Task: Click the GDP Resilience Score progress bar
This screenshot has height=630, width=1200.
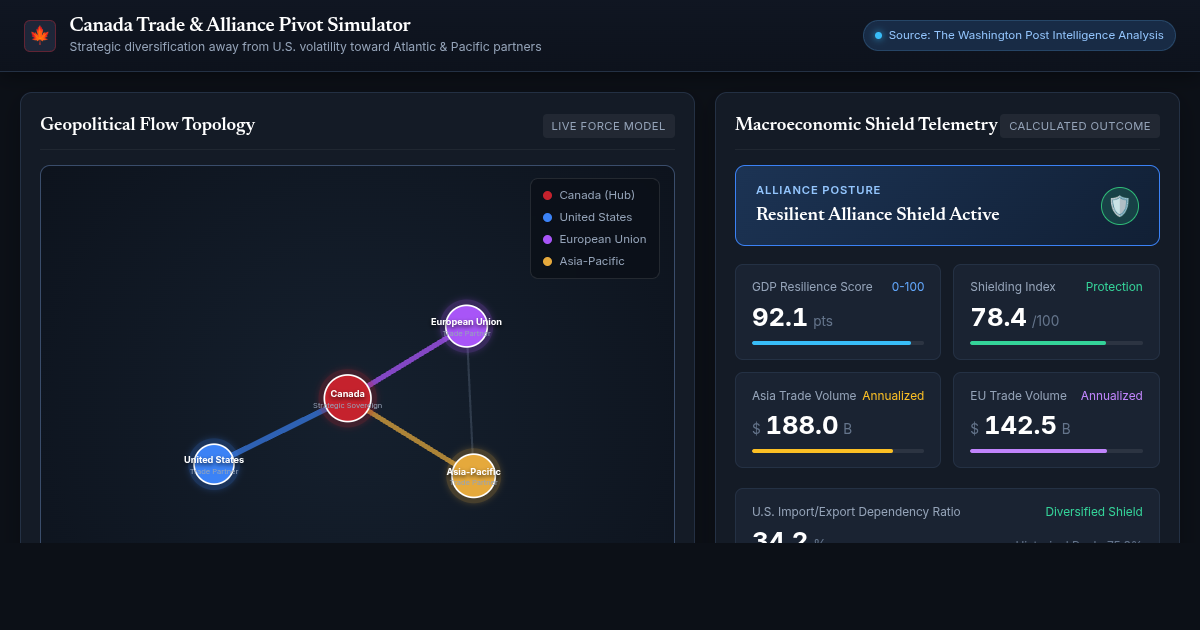Action: point(838,343)
